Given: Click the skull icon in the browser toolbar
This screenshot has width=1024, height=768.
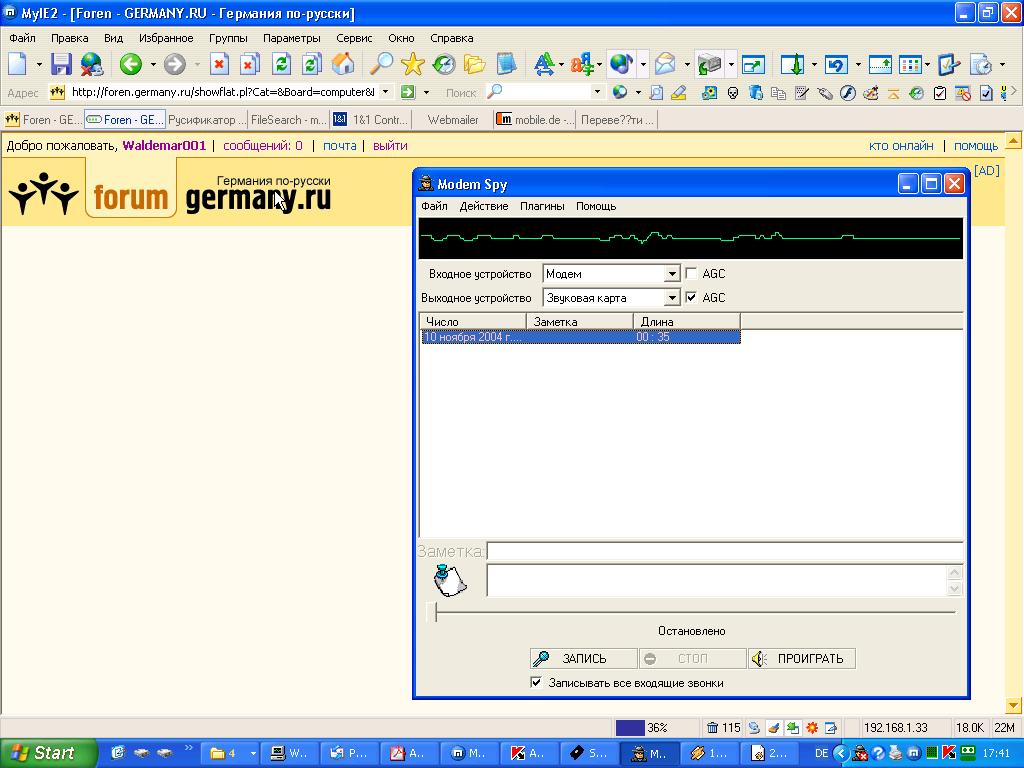Looking at the screenshot, I should click(x=733, y=93).
